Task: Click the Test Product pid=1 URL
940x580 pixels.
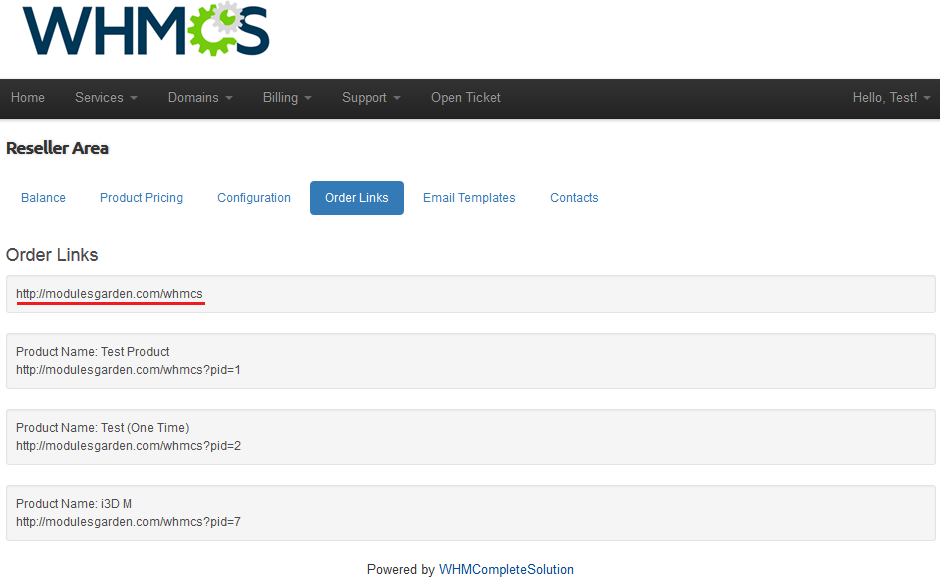Action: tap(128, 370)
